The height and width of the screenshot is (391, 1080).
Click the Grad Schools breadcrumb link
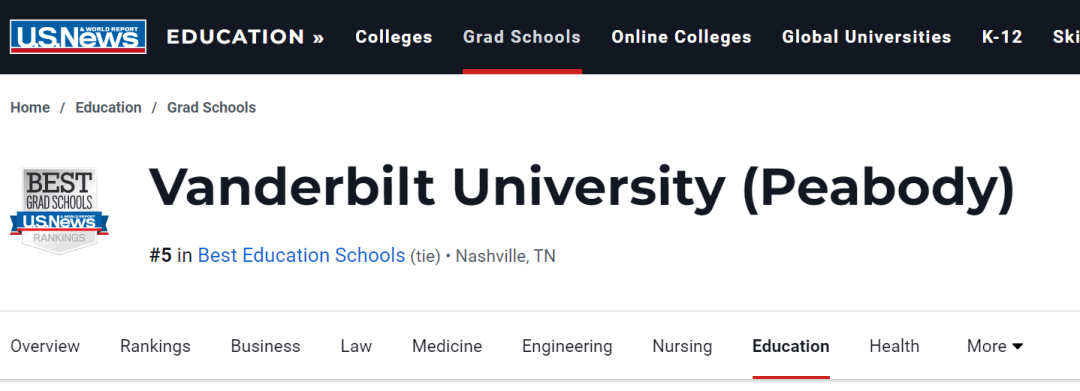(211, 107)
